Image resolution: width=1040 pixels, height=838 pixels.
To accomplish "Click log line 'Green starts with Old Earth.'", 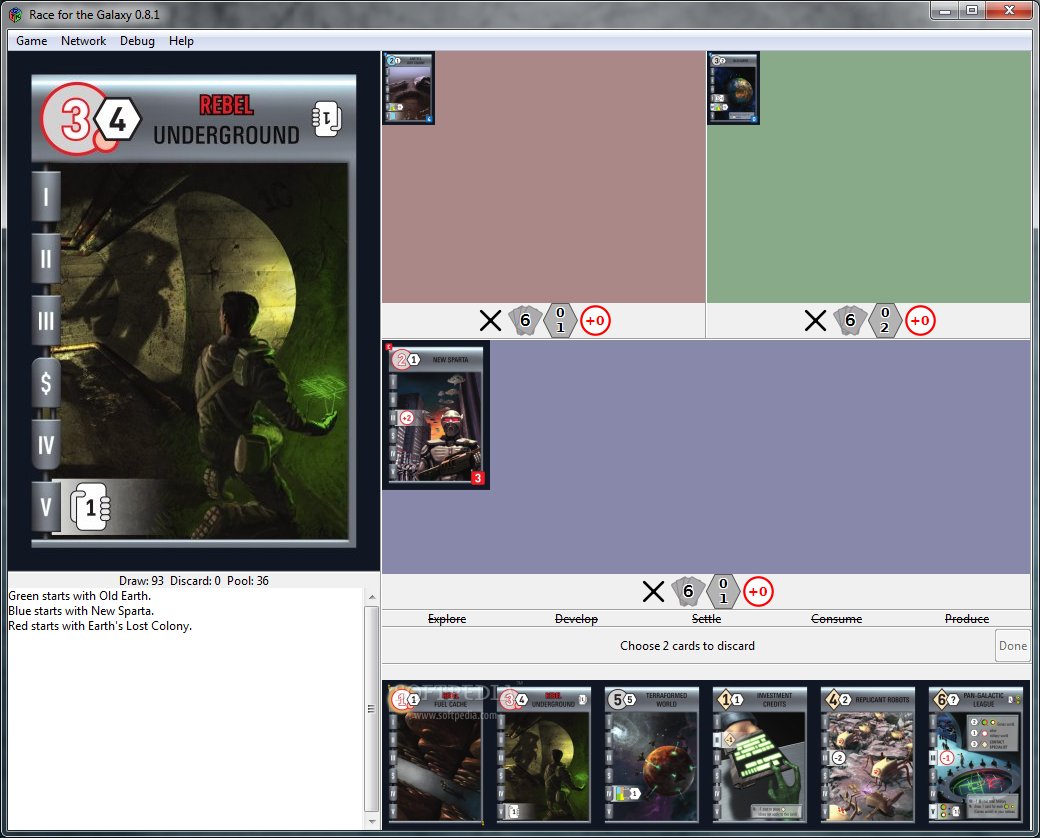I will pos(80,596).
